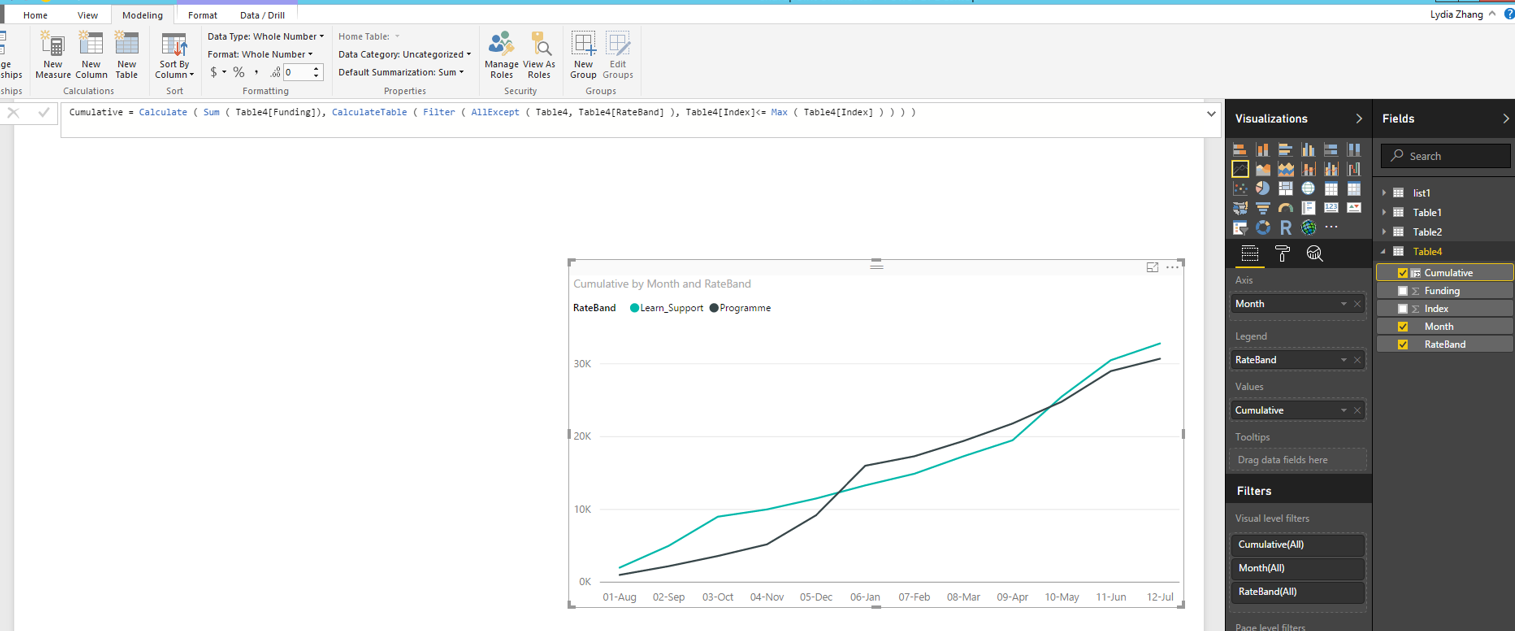
Task: Pick the 100% stacked column chart icon
Action: pos(1354,149)
